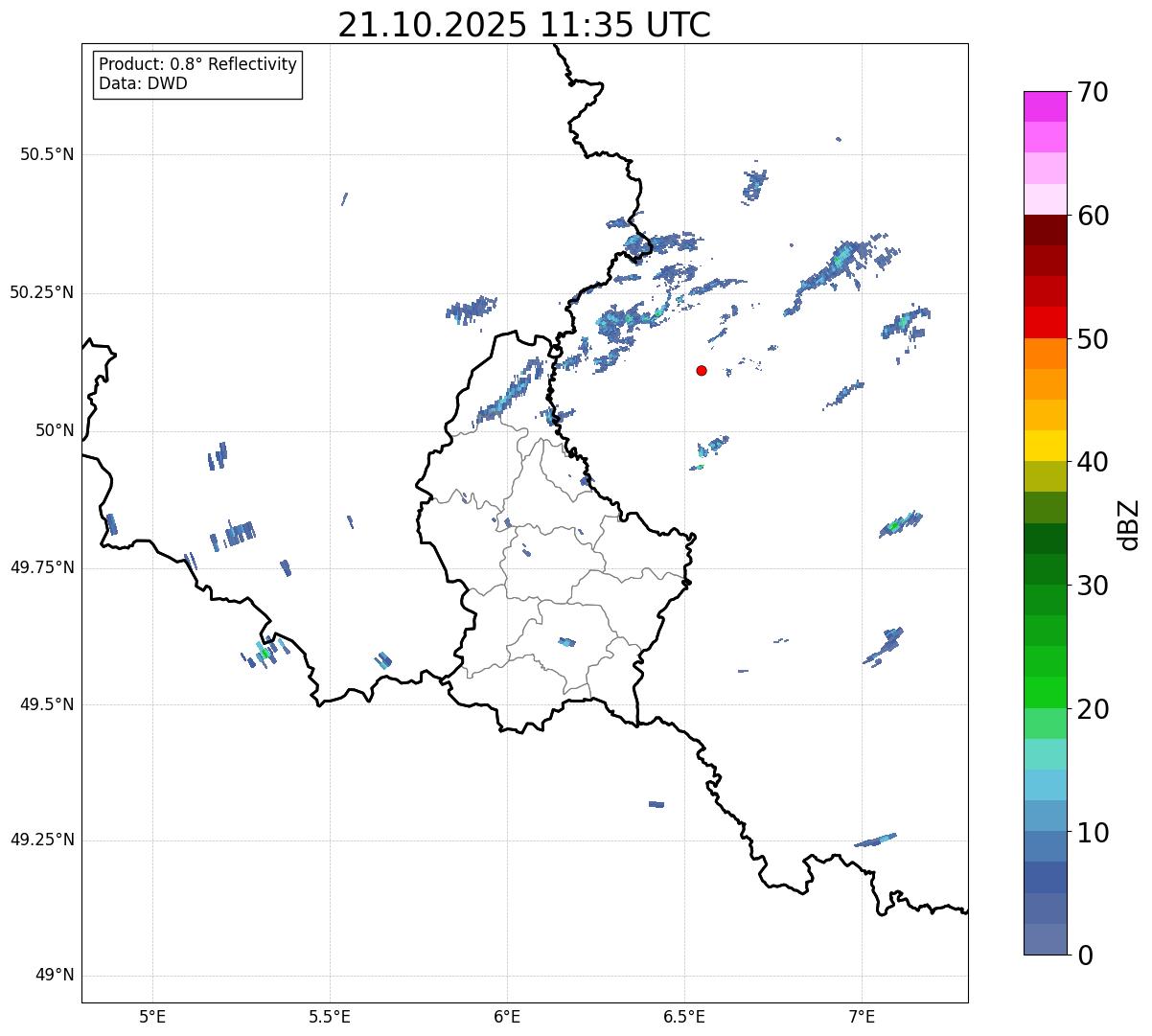Click the 7°E longitude label
The image size is (1152, 1036).
862,1016
